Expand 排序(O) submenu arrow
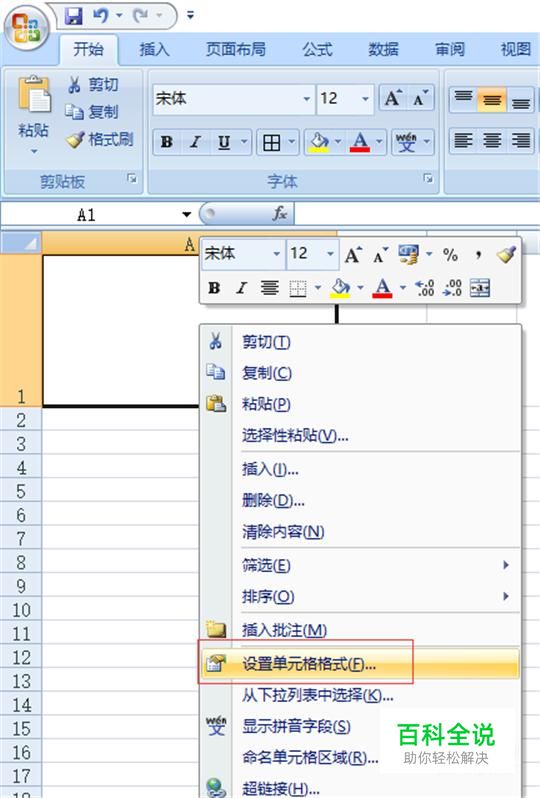The width and height of the screenshot is (540, 798). click(x=505, y=596)
